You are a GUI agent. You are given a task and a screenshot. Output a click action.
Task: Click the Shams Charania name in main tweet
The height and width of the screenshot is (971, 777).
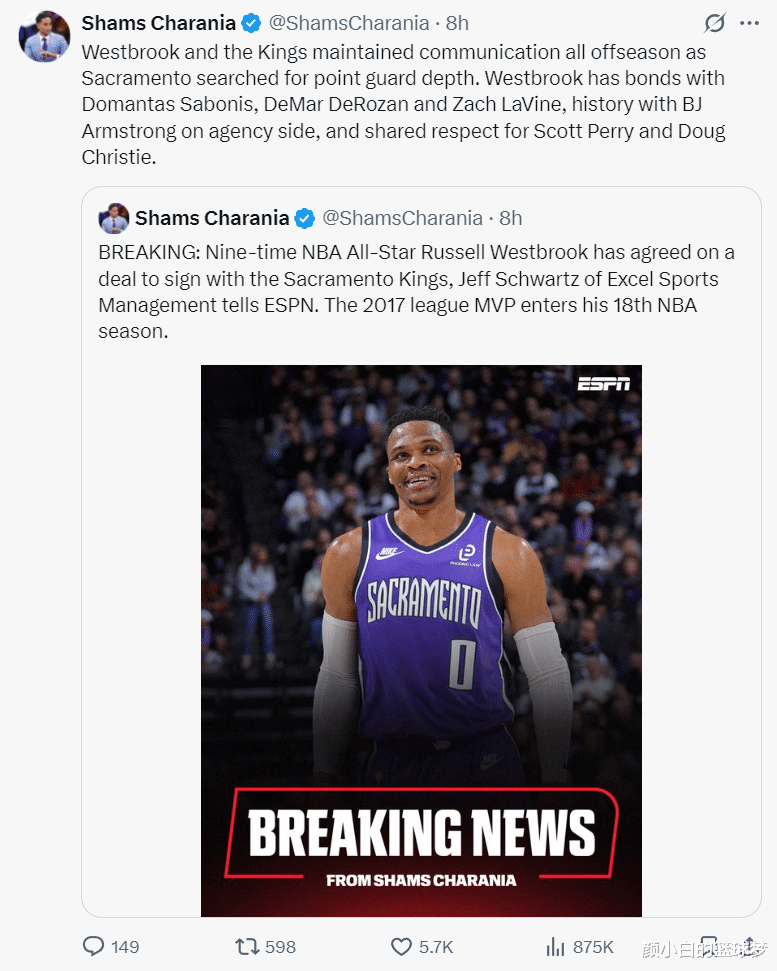158,24
